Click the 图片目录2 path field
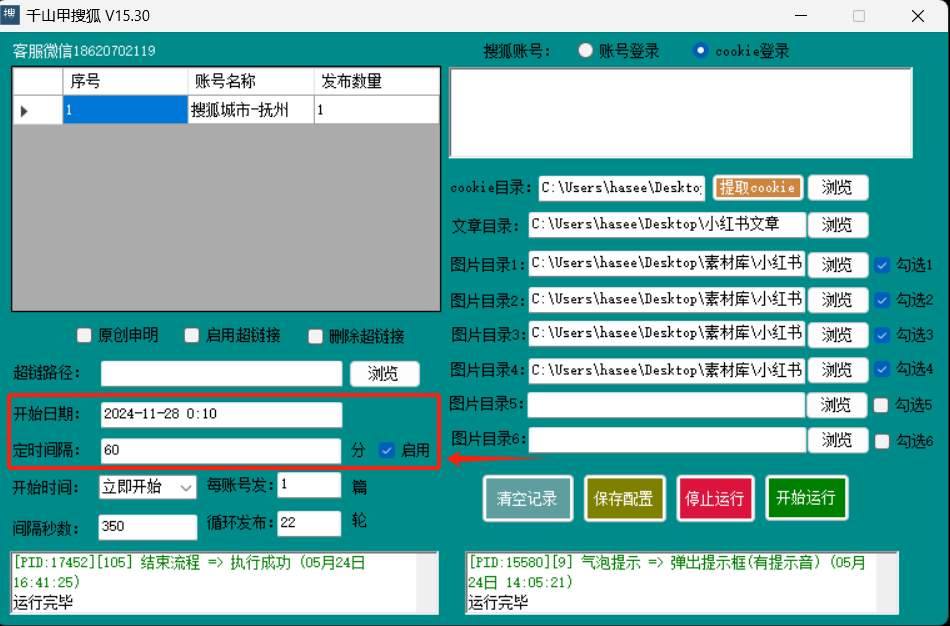 [667, 299]
